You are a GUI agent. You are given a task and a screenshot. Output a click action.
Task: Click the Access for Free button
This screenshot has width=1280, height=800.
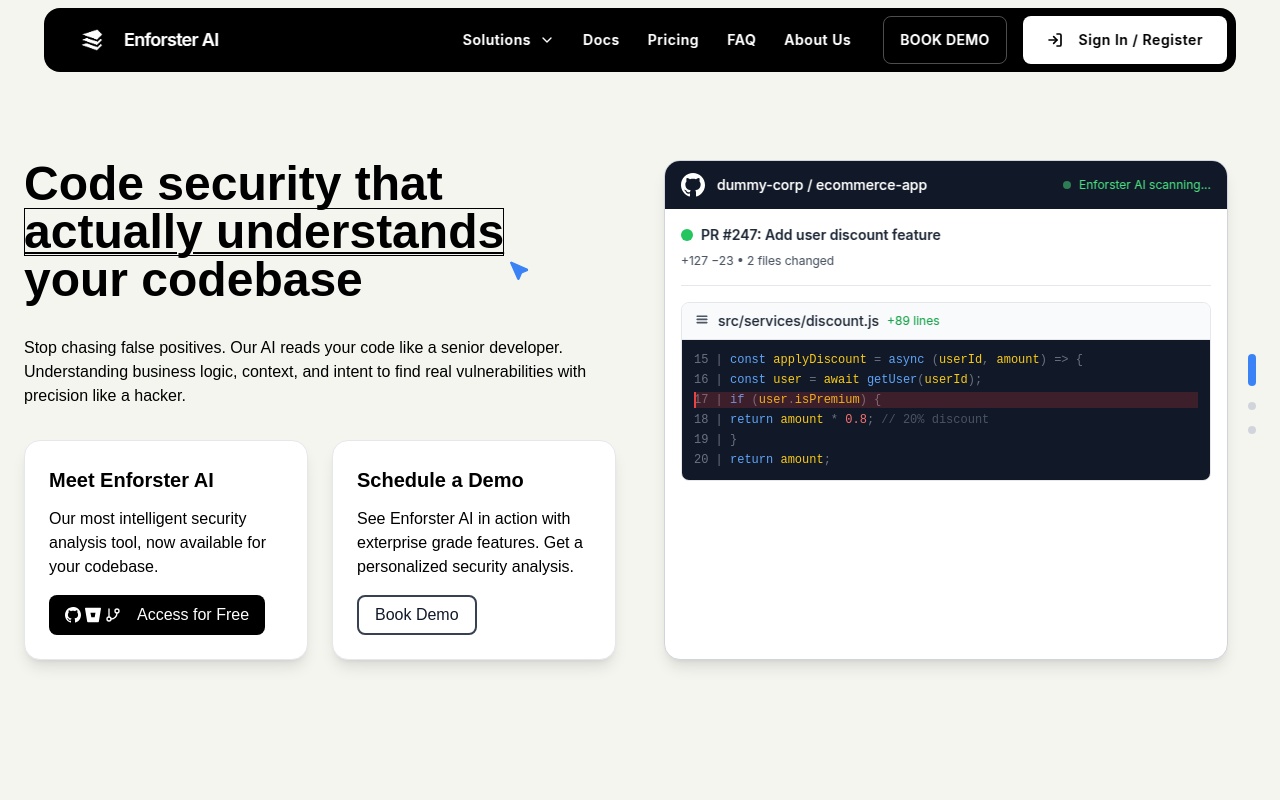tap(157, 615)
